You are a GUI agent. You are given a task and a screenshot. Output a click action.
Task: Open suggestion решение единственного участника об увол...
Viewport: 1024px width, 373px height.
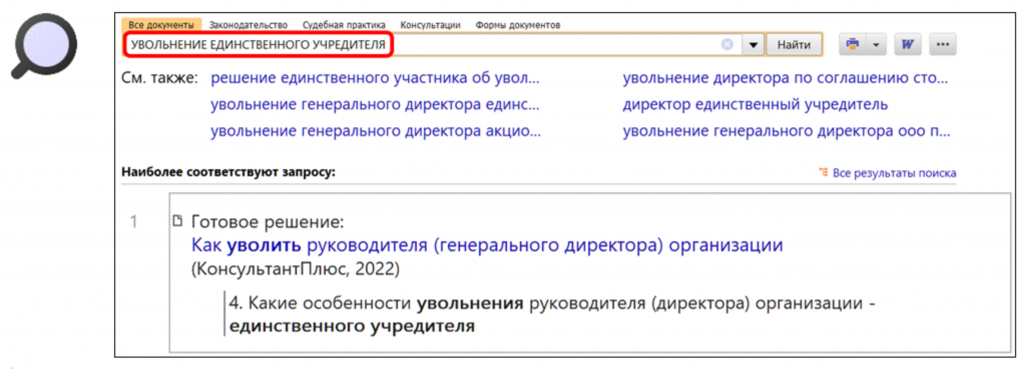click(375, 79)
